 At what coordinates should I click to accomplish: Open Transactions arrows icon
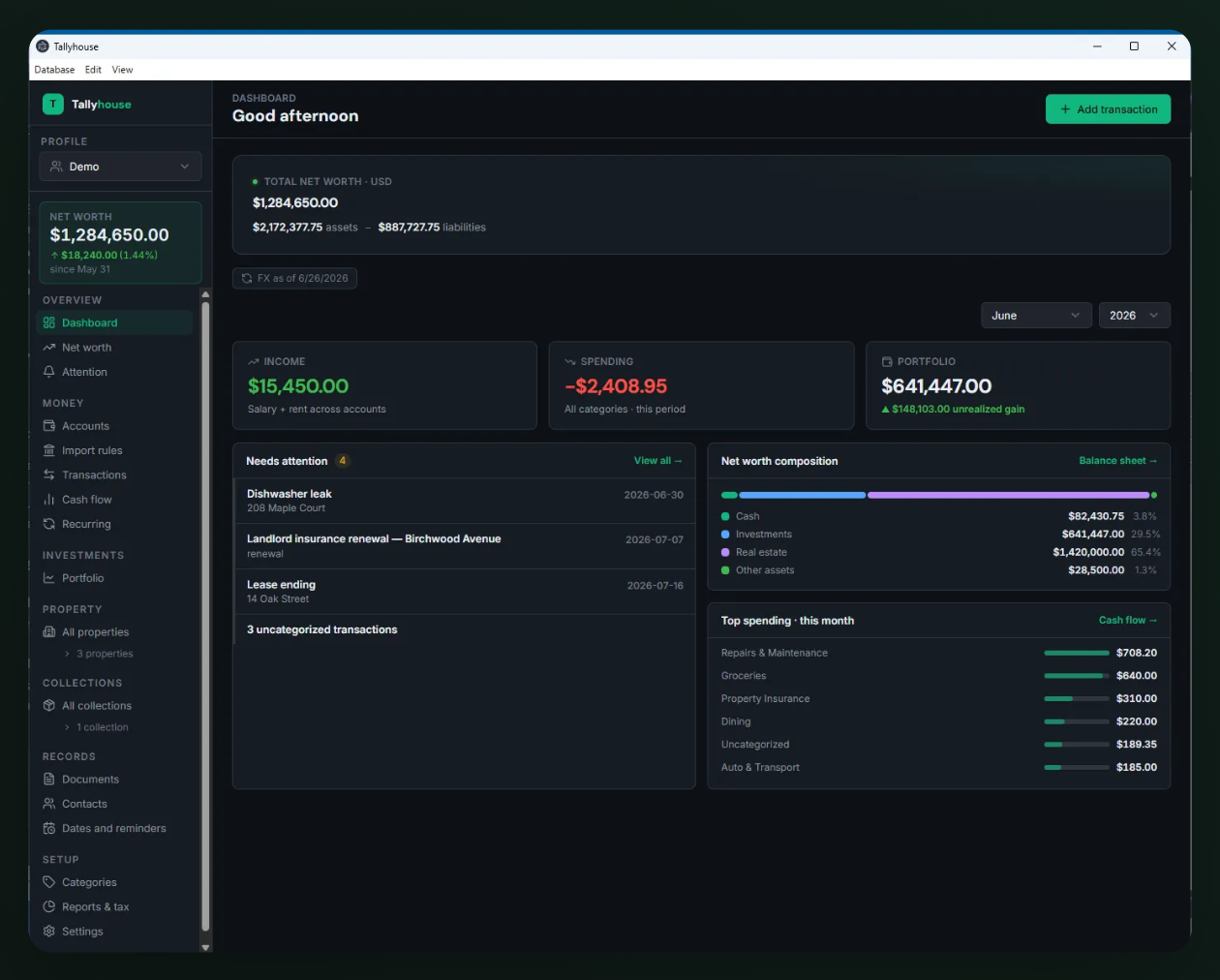(49, 475)
